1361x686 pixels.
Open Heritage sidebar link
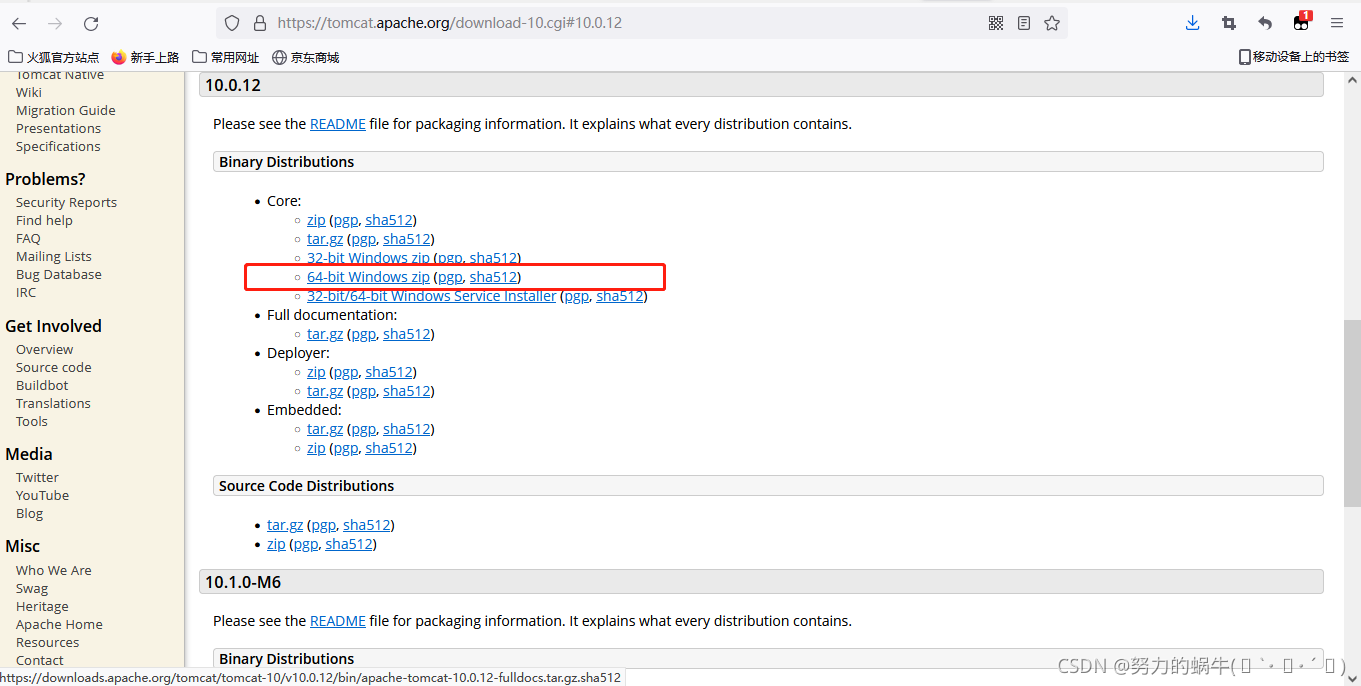pyautogui.click(x=42, y=606)
